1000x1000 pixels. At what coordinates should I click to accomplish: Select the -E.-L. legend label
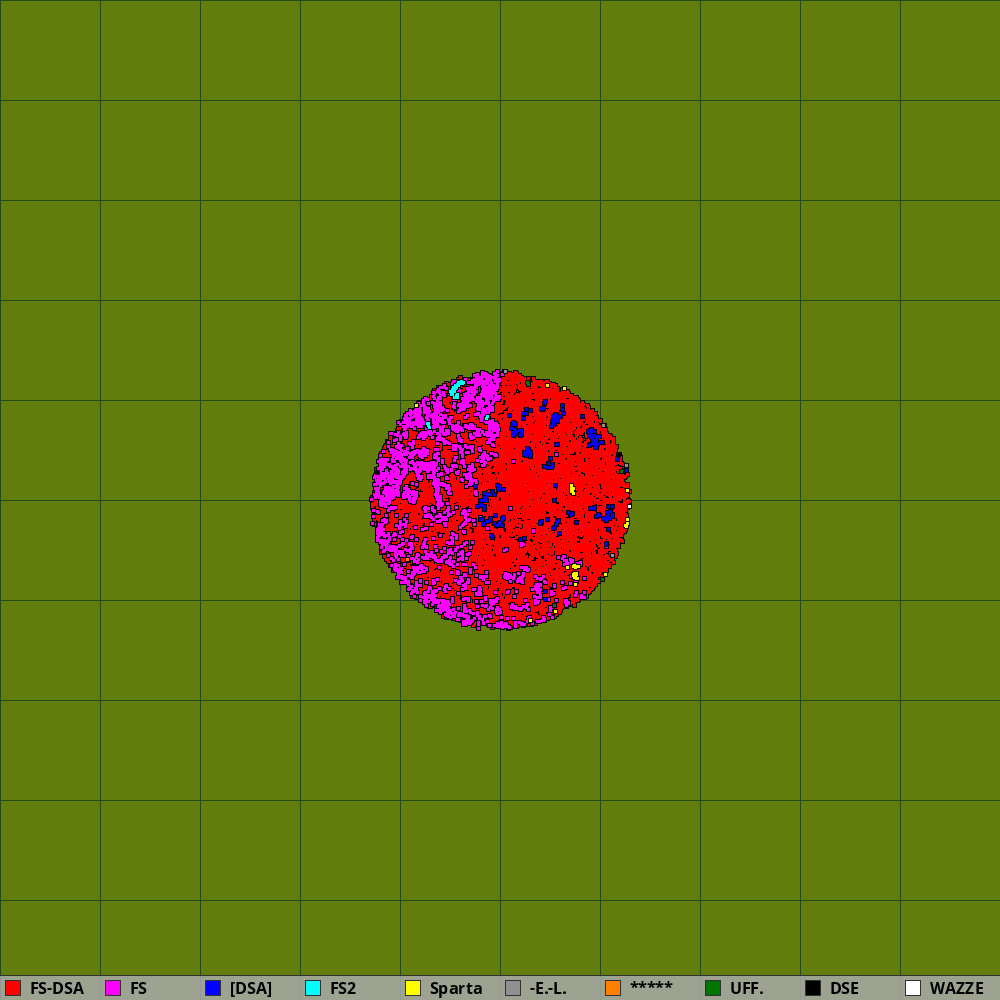coord(548,988)
